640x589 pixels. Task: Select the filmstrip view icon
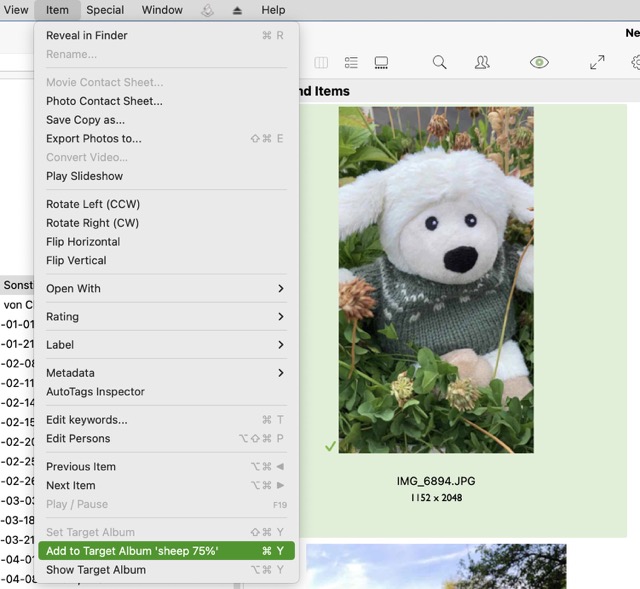(x=381, y=62)
